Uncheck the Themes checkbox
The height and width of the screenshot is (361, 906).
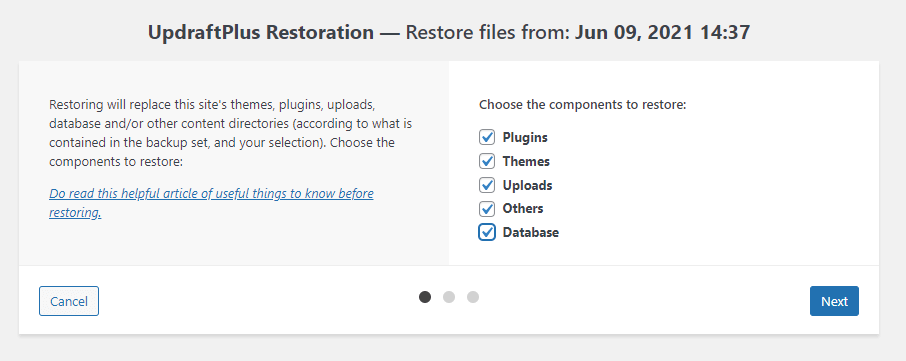[x=487, y=161]
